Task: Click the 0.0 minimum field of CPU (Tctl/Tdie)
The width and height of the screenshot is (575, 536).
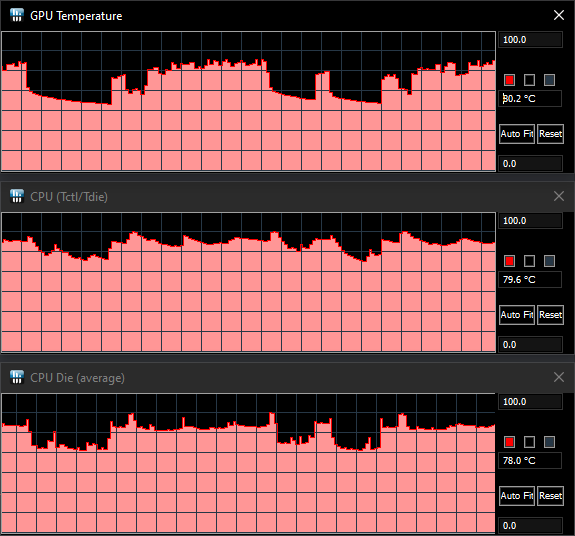Action: point(530,345)
